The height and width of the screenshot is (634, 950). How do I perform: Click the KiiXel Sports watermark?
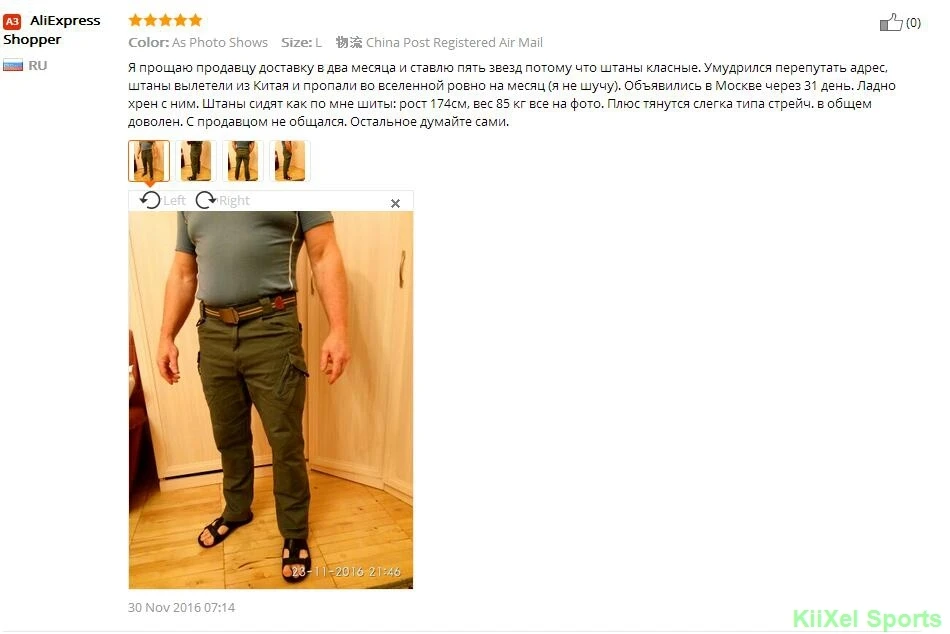pos(867,619)
